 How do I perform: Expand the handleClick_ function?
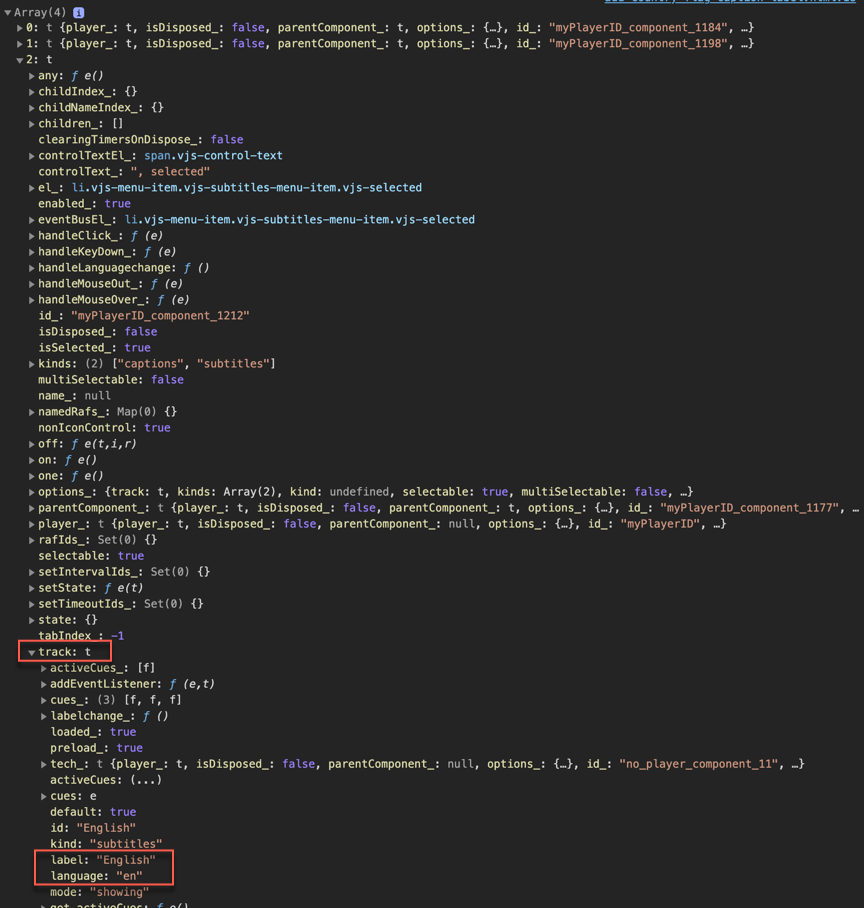32,236
